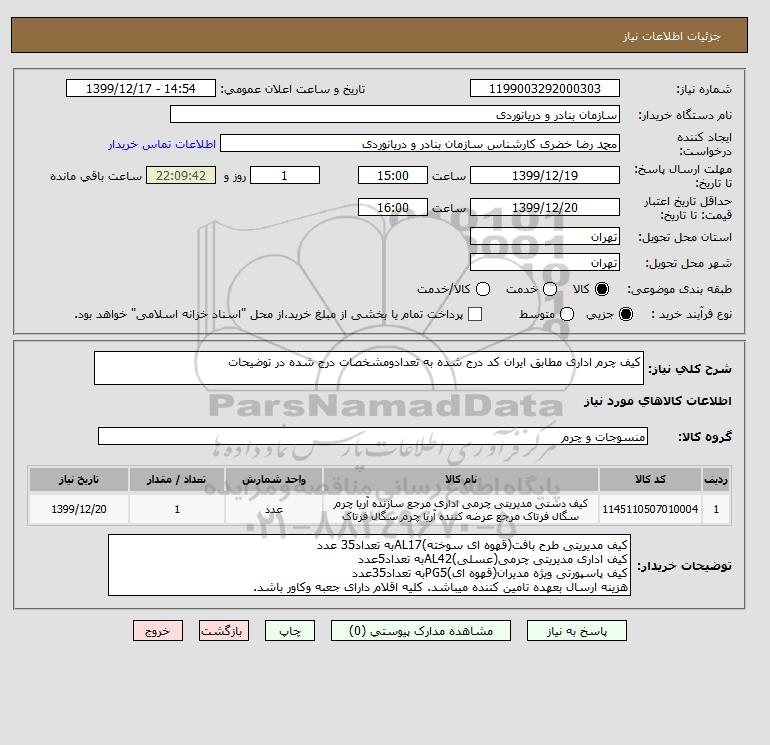
Task: Select the جزیی purchase type radio
Action: [x=626, y=314]
